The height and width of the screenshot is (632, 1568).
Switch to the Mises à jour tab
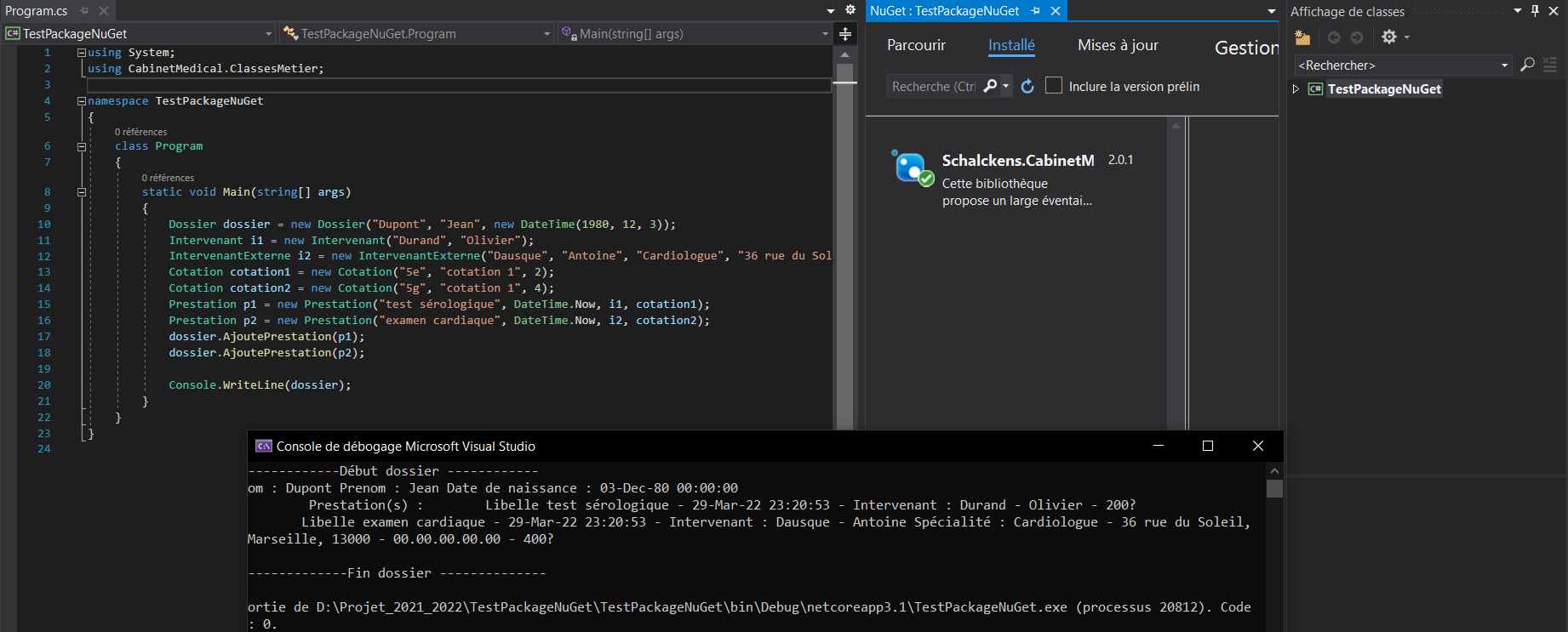pos(1118,45)
